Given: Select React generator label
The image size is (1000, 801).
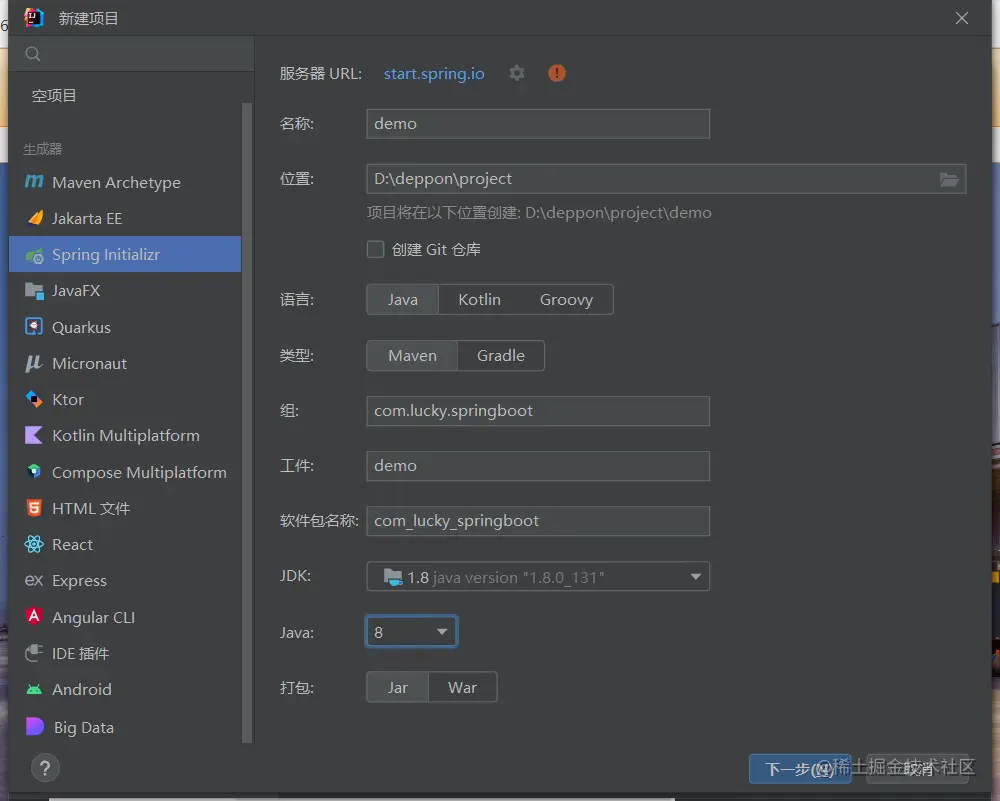Looking at the screenshot, I should point(72,545).
